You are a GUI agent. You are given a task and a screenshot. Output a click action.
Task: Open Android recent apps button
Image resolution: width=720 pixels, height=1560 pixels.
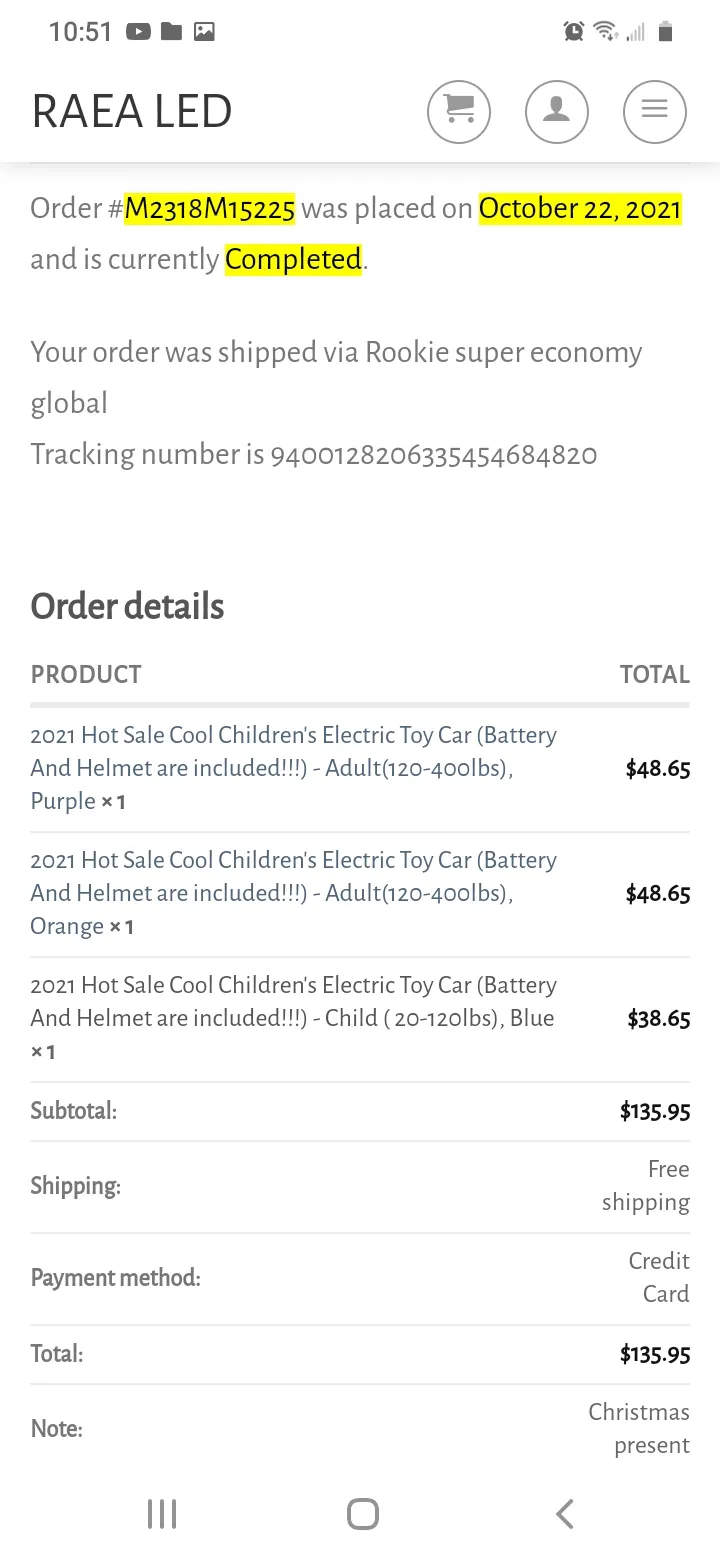click(x=162, y=1514)
